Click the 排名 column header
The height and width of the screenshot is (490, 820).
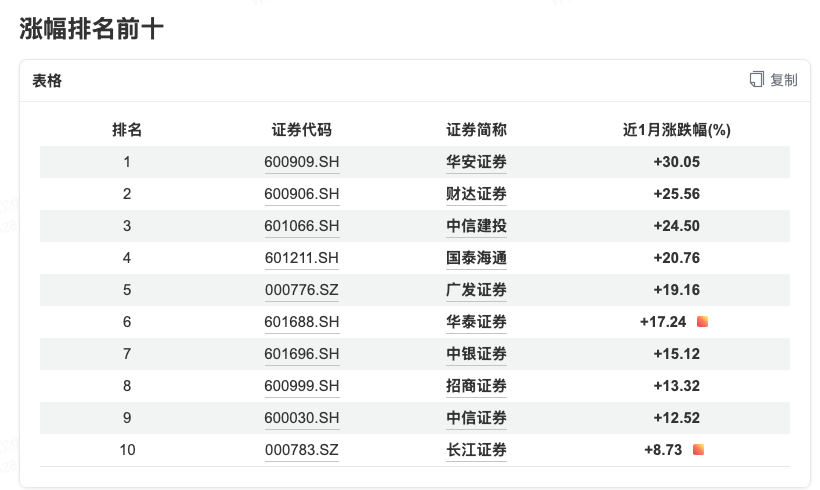127,130
